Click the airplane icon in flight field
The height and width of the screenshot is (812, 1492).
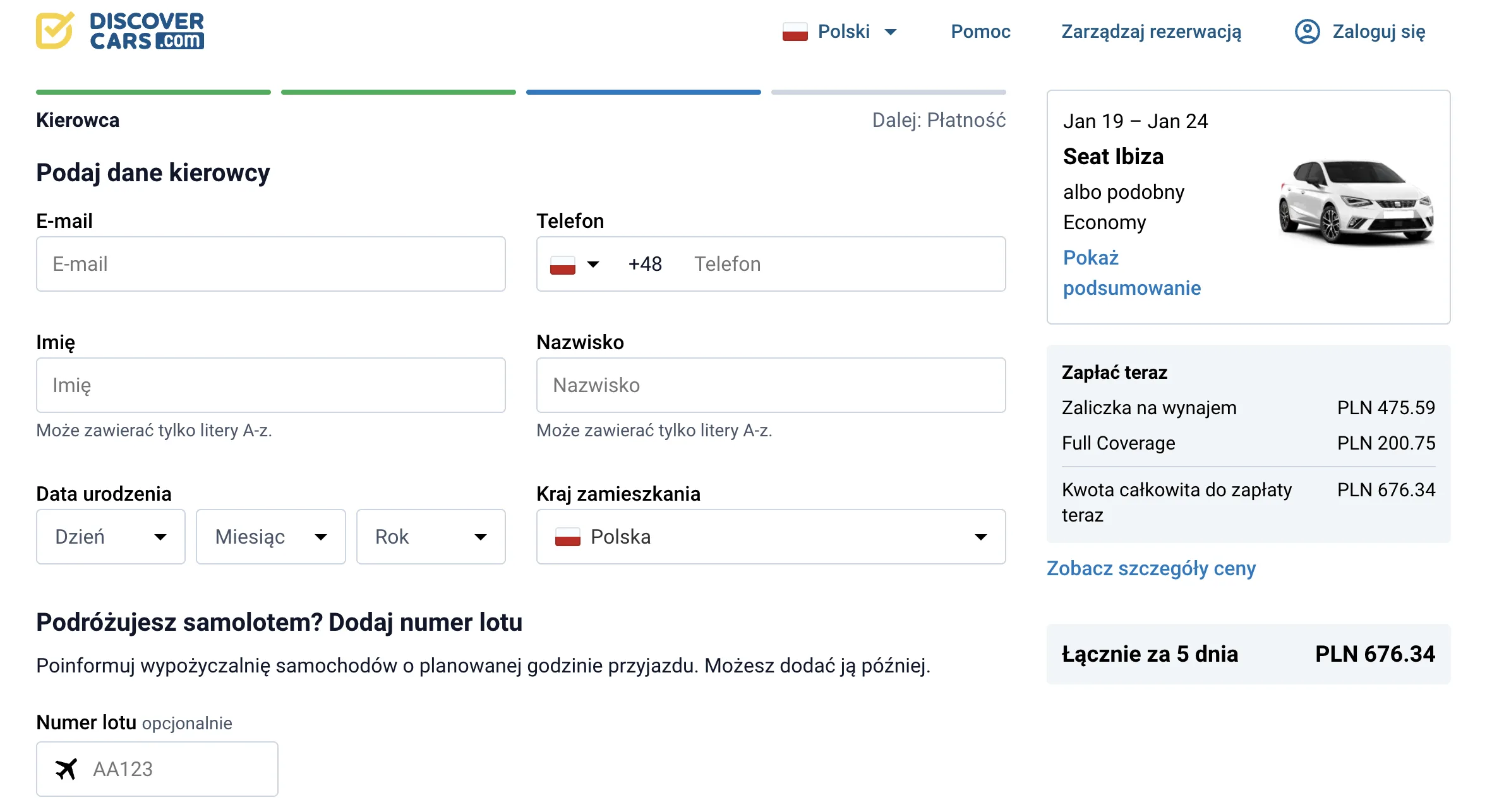[x=66, y=768]
